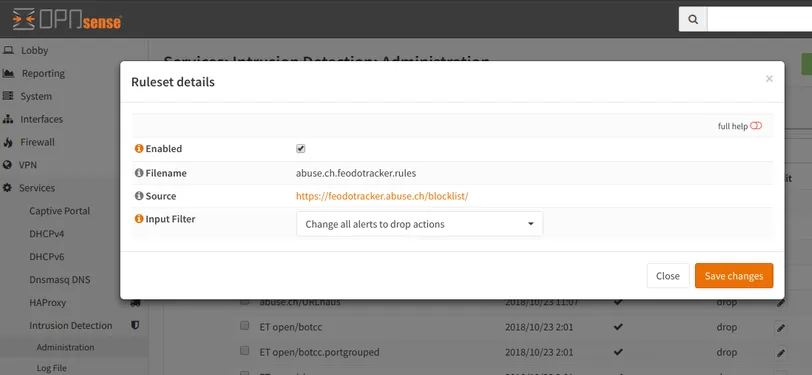Click the Close button in dialog
This screenshot has width=812, height=375.
668,276
